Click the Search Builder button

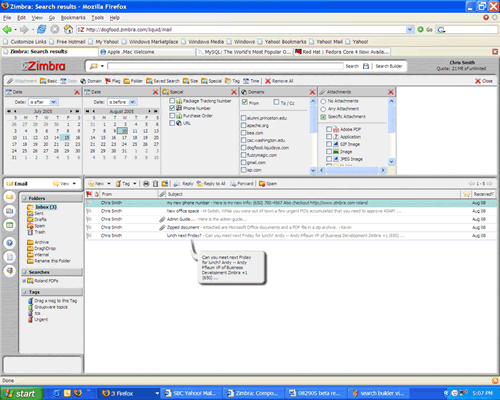[x=389, y=66]
